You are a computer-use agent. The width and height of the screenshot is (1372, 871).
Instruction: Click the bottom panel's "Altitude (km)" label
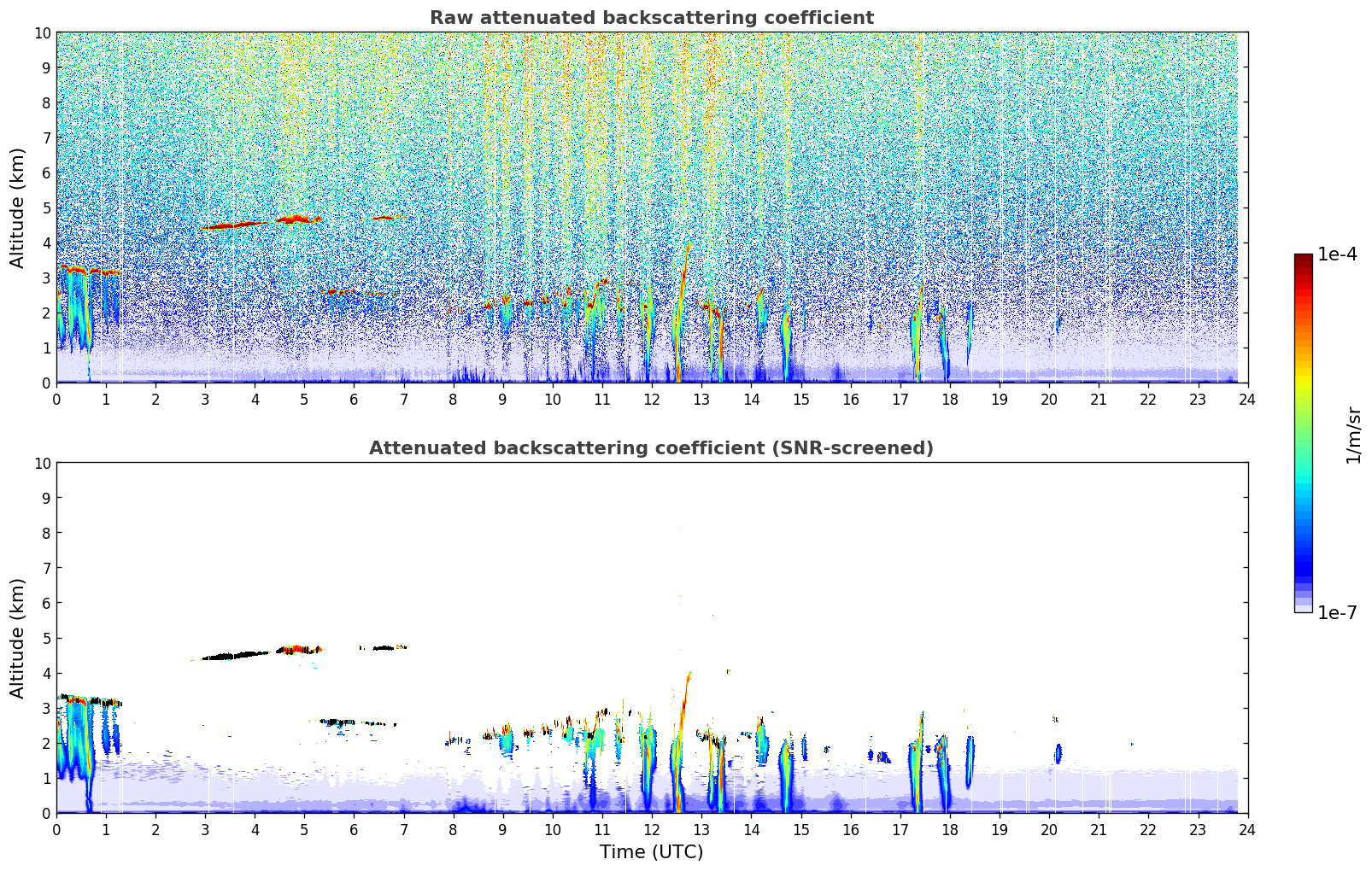18,638
